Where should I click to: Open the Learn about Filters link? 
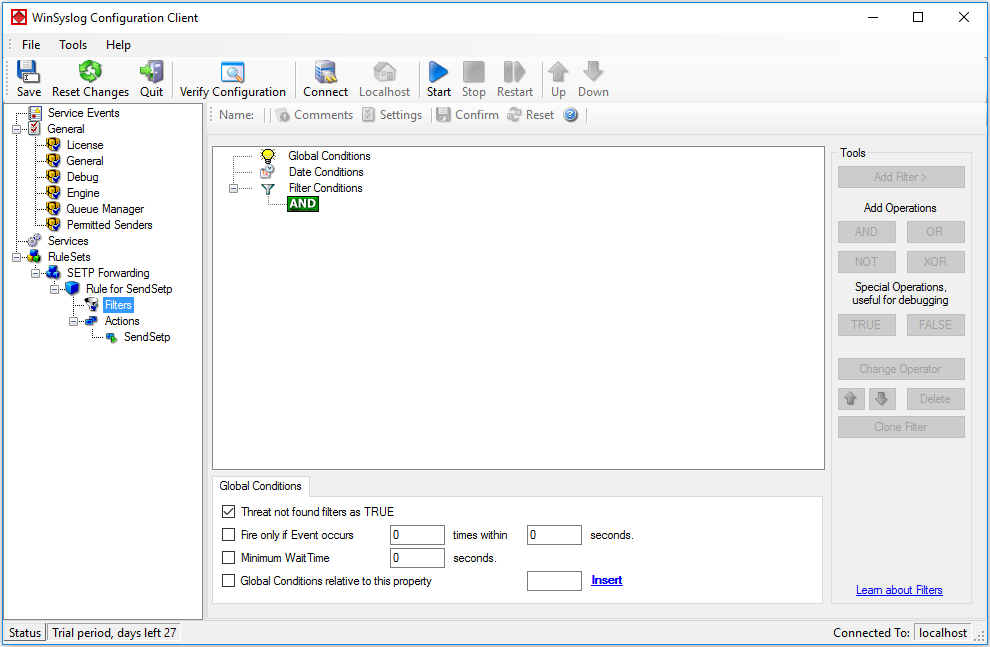coord(899,590)
